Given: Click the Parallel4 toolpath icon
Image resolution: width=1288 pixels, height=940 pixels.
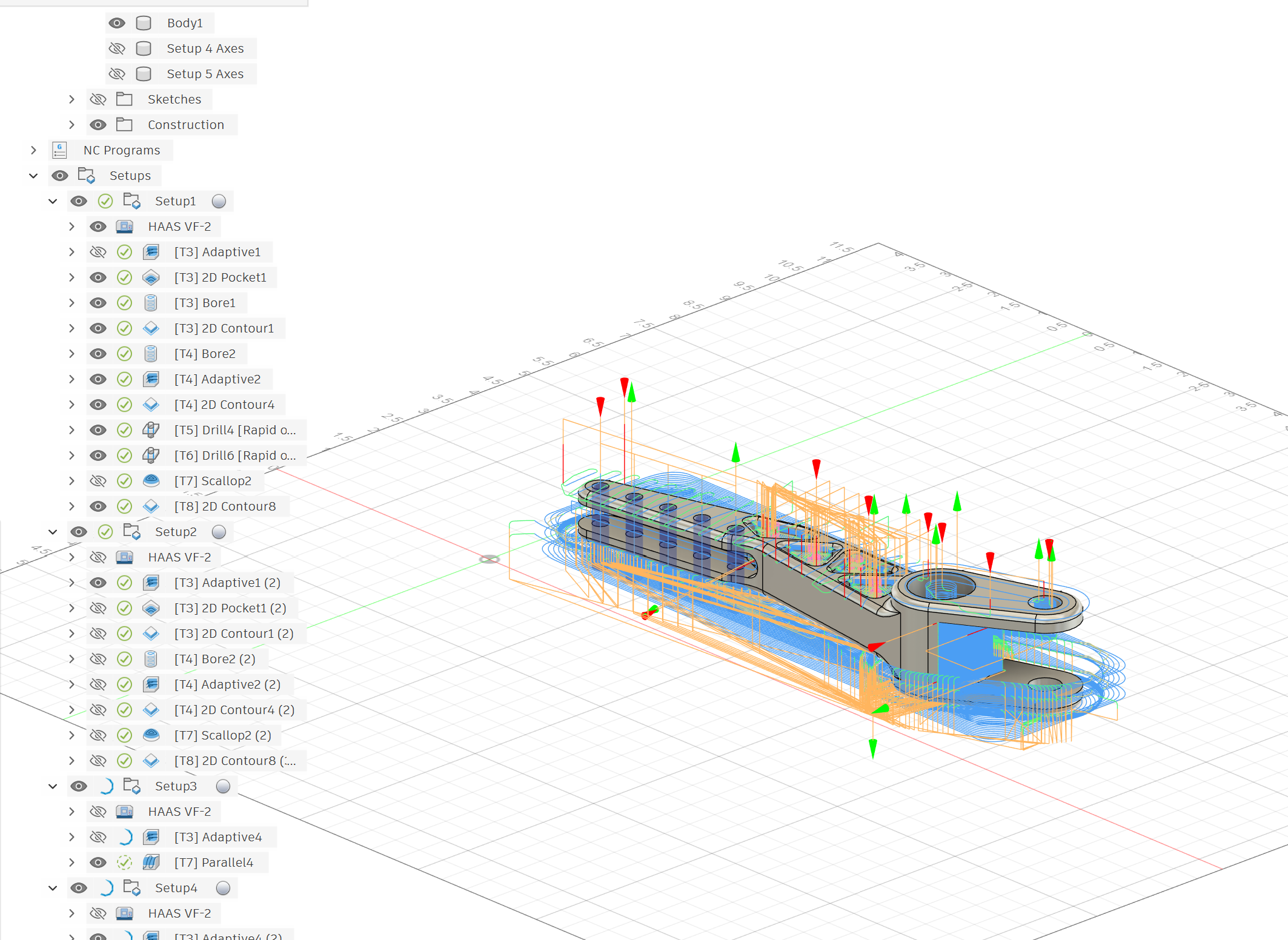Looking at the screenshot, I should tap(151, 862).
